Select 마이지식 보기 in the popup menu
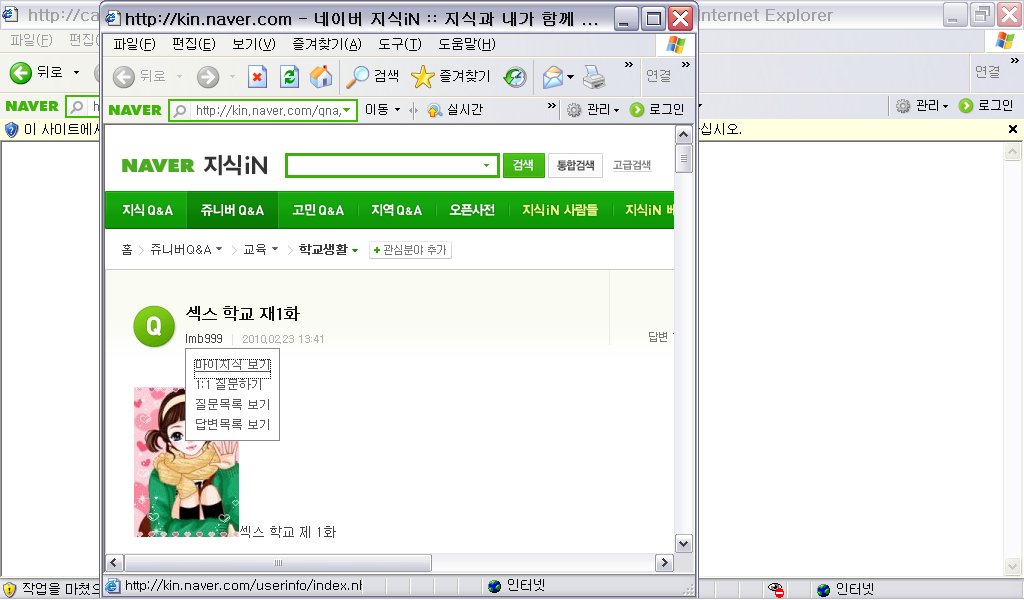This screenshot has width=1024, height=600. coord(232,365)
